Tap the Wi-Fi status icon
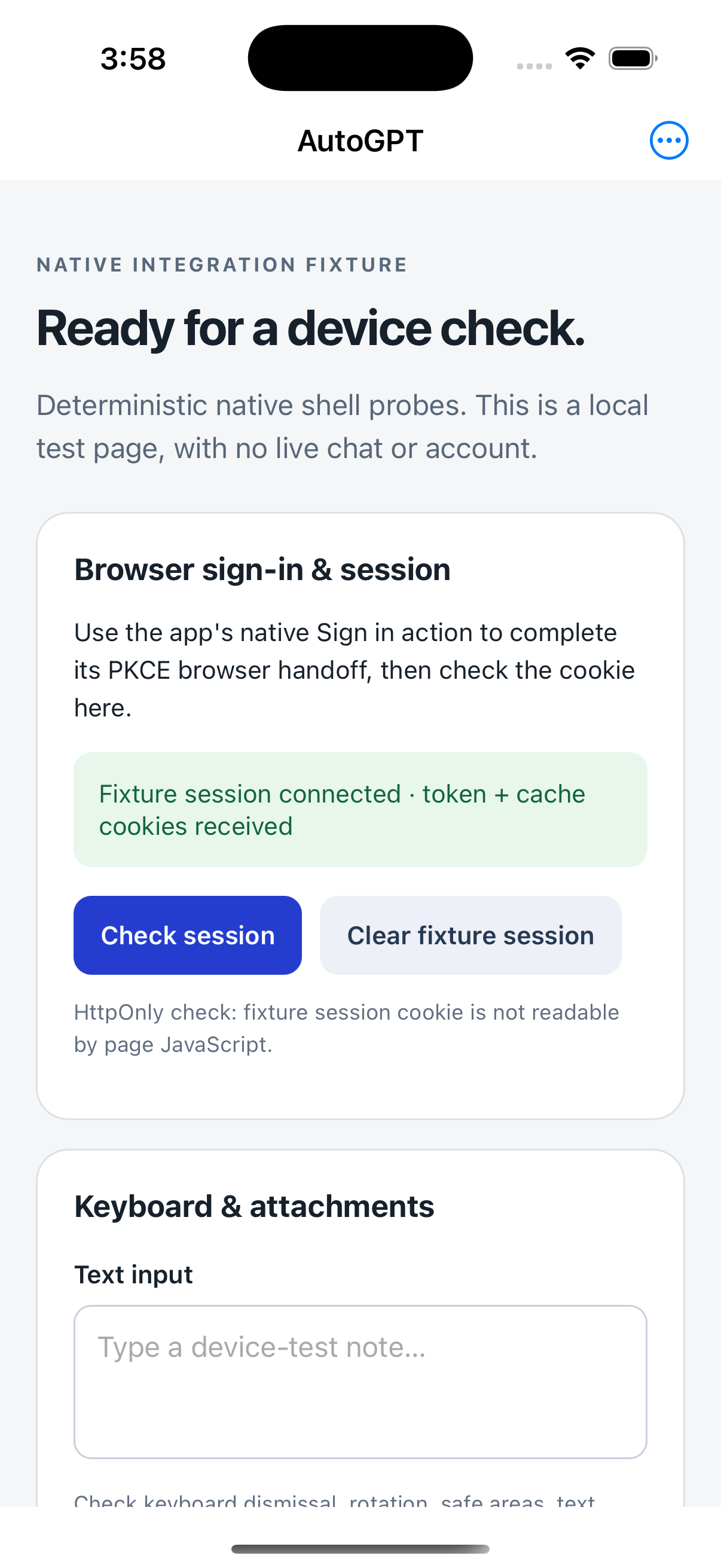Viewport: 721px width, 1568px height. (580, 59)
